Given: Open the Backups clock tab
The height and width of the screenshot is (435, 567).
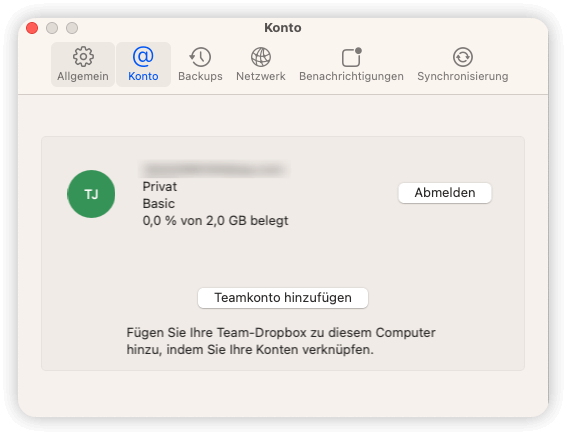Looking at the screenshot, I should 200,64.
